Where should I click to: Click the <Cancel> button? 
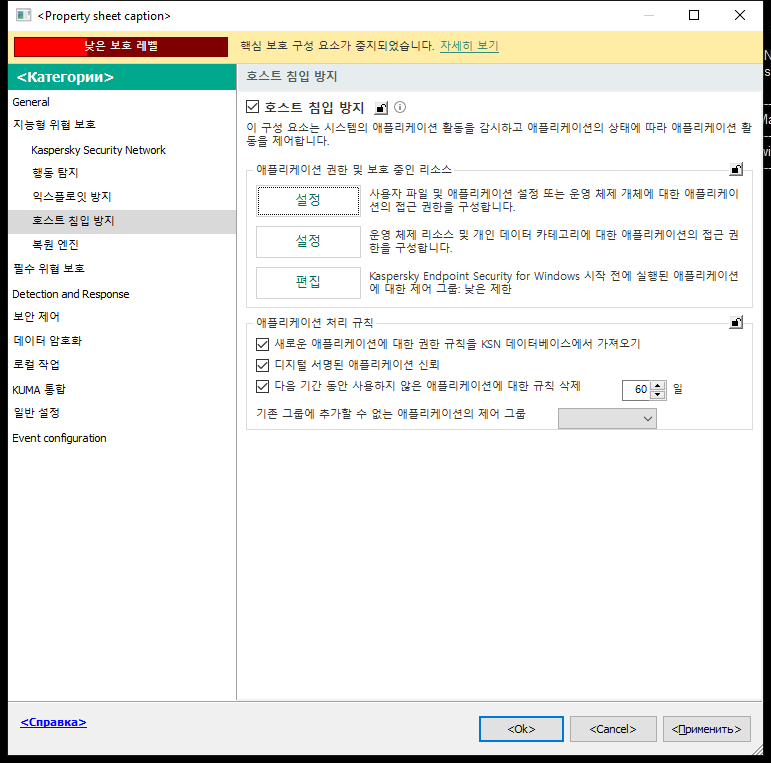[613, 729]
